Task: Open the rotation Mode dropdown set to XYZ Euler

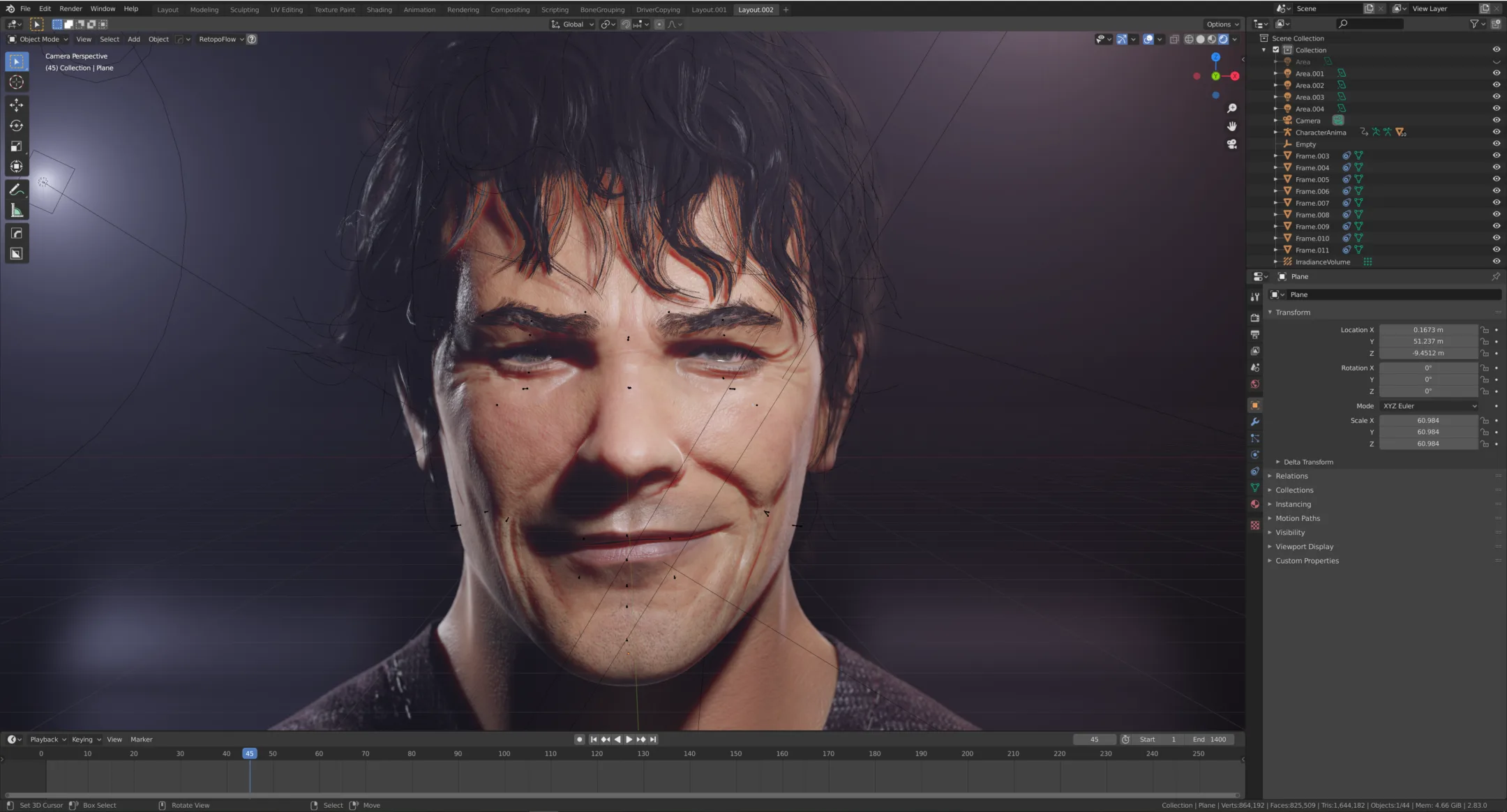Action: pyautogui.click(x=1429, y=405)
